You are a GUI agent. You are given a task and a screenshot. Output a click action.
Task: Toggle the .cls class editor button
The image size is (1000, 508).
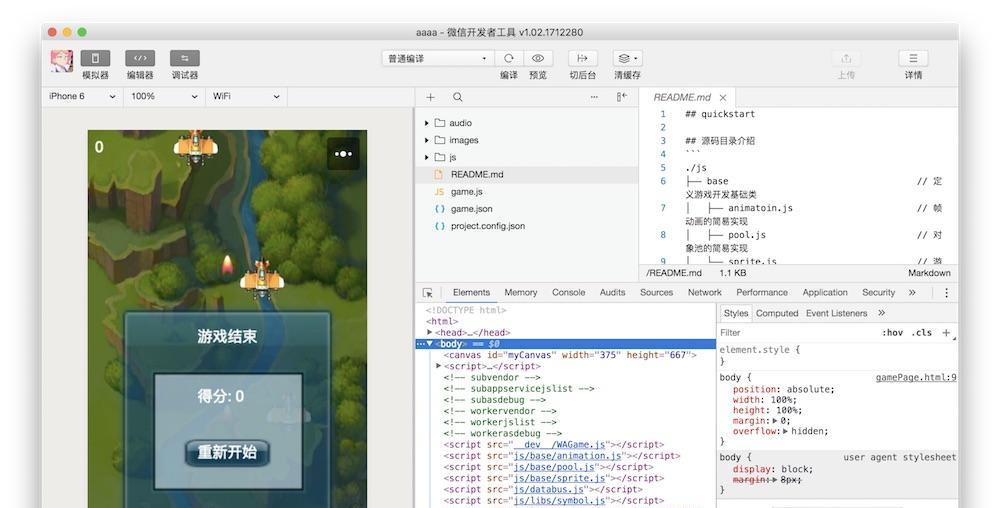(x=922, y=333)
